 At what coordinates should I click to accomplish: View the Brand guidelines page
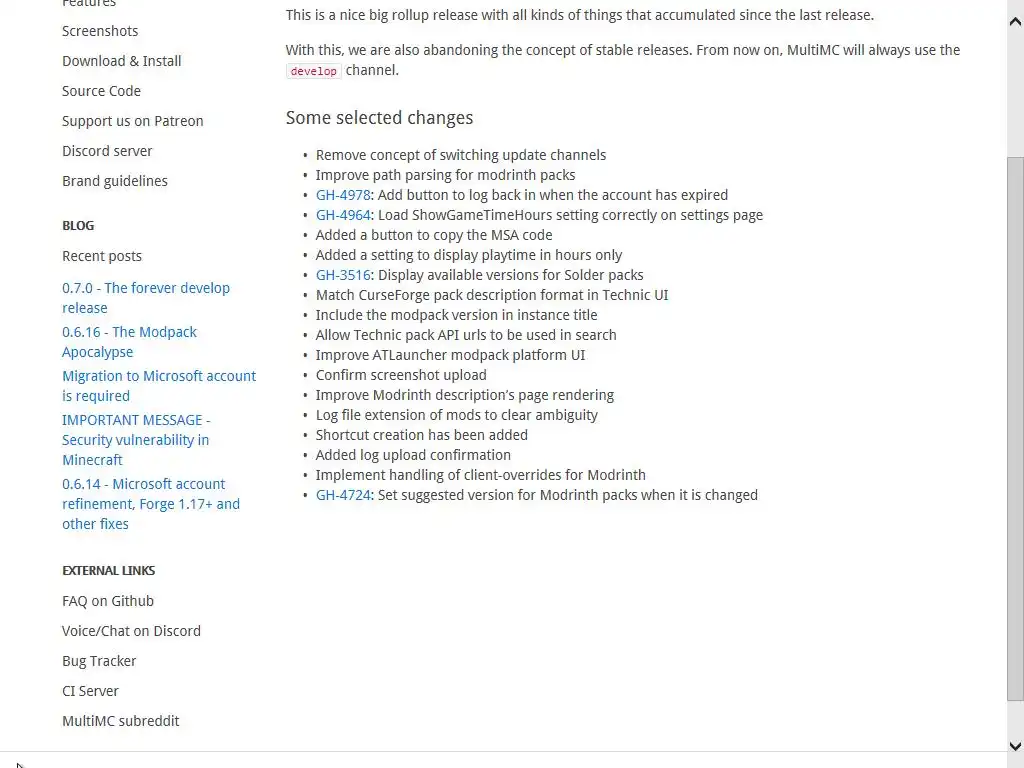[x=115, y=181]
